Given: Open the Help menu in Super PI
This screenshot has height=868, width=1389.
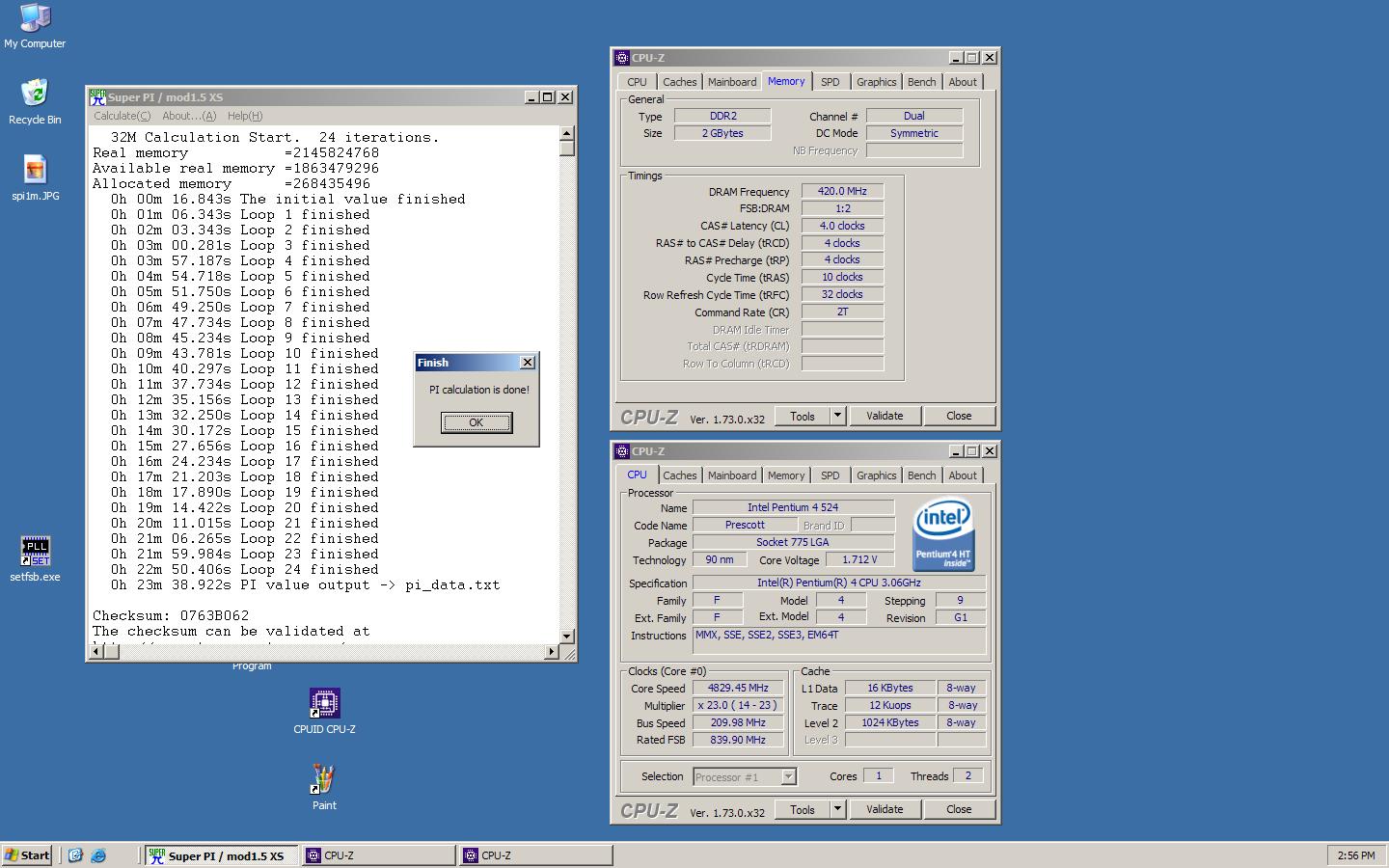Looking at the screenshot, I should point(245,116).
